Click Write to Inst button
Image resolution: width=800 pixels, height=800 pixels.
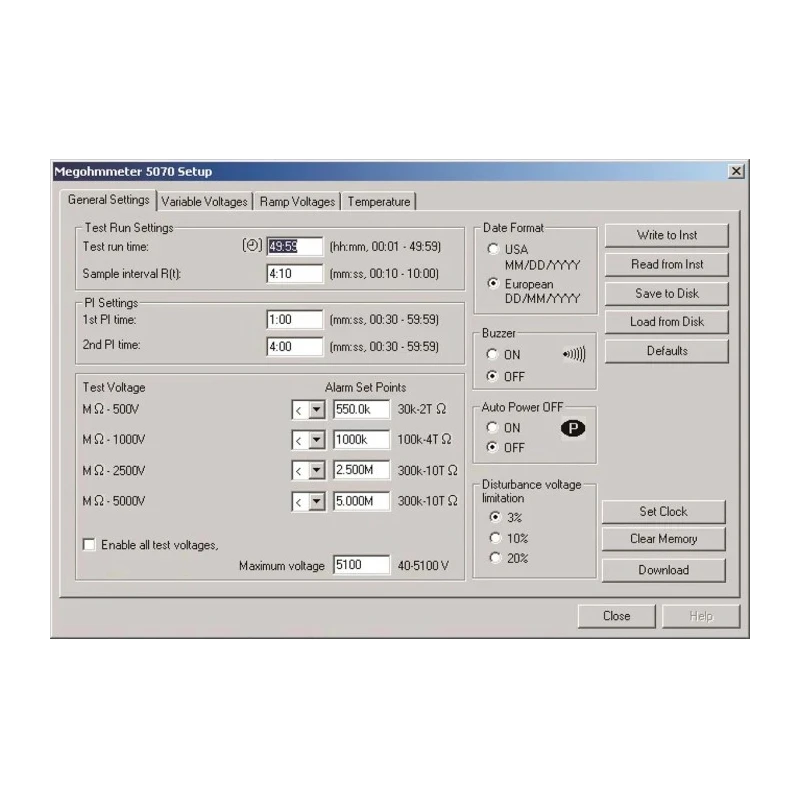[x=666, y=235]
